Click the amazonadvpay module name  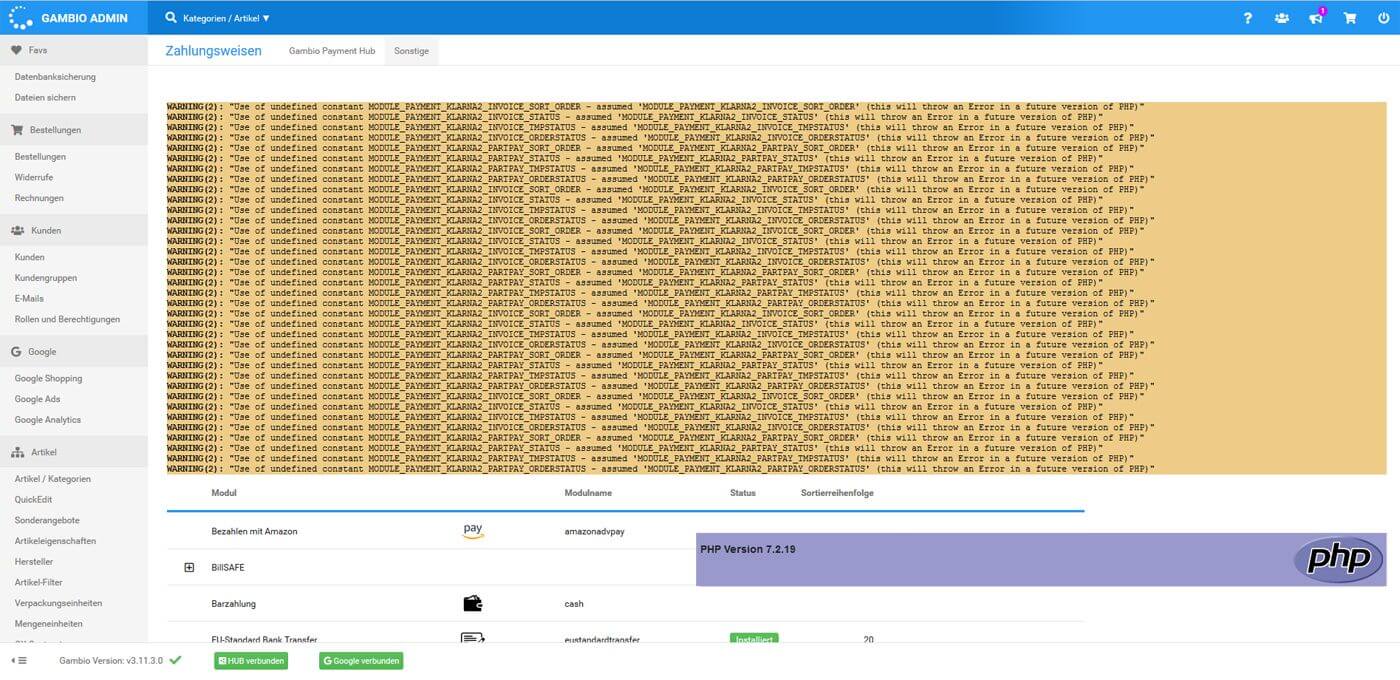tap(594, 531)
